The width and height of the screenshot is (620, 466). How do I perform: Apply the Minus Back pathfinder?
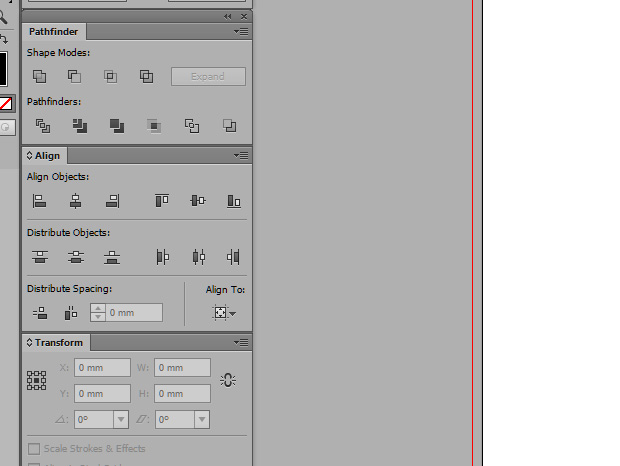(x=229, y=126)
